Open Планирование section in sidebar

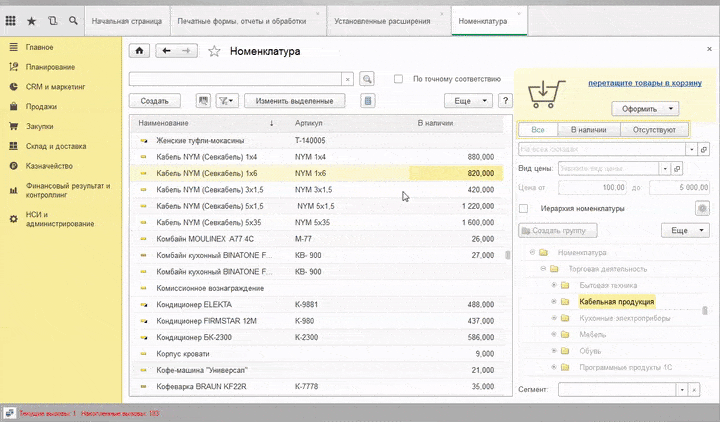click(x=50, y=67)
